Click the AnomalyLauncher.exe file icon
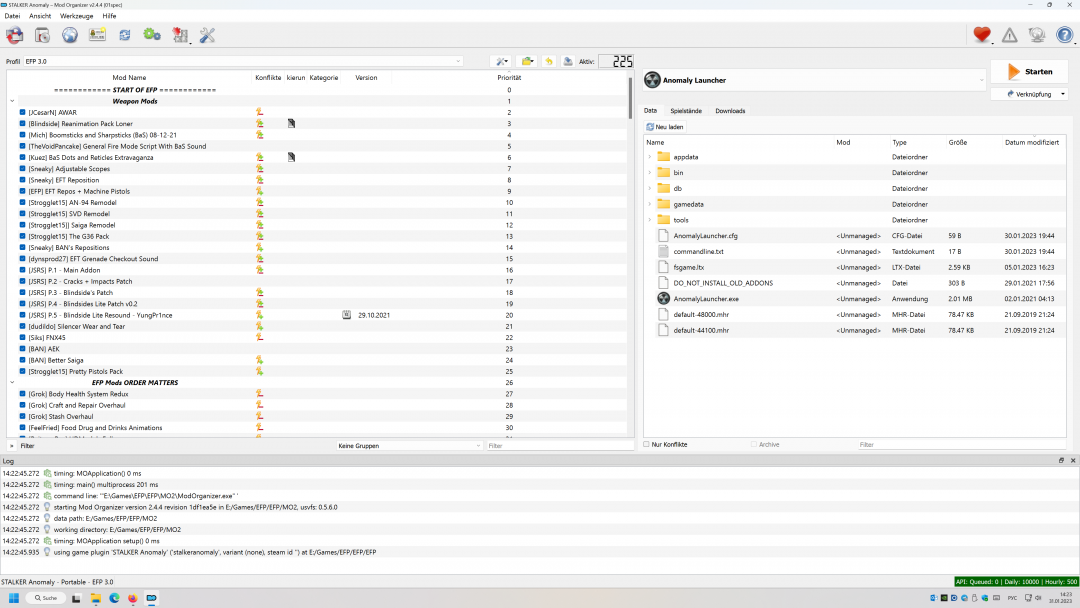The height and width of the screenshot is (608, 1080). [x=663, y=299]
